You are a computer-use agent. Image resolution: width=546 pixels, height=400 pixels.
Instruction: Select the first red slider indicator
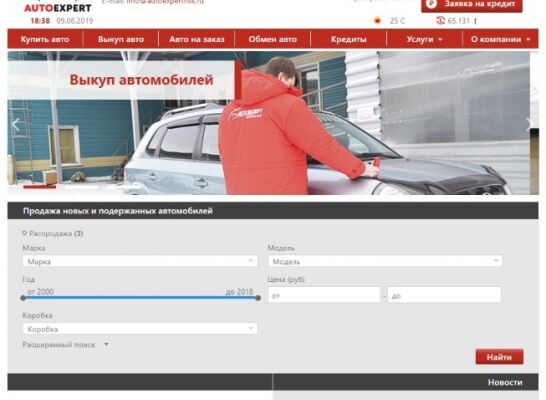pos(39,187)
